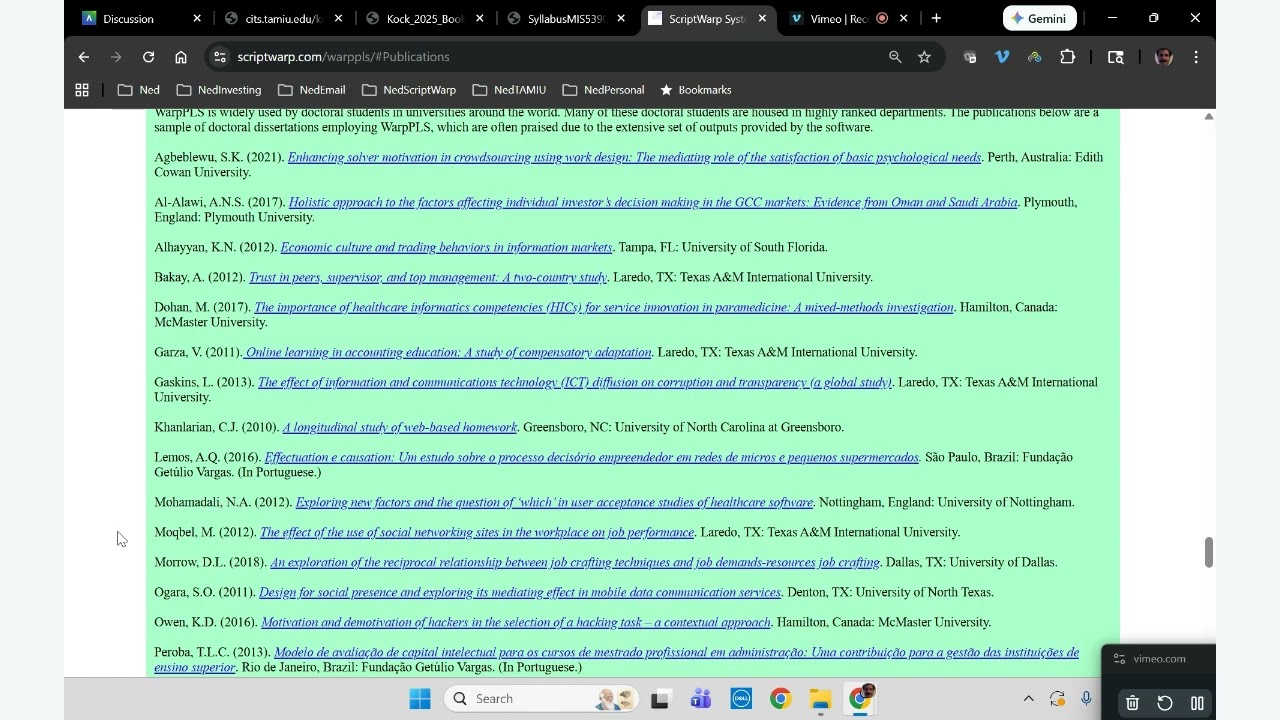This screenshot has width=1280, height=720.
Task: Launch Microsoft Teams from the taskbar
Action: click(x=701, y=699)
